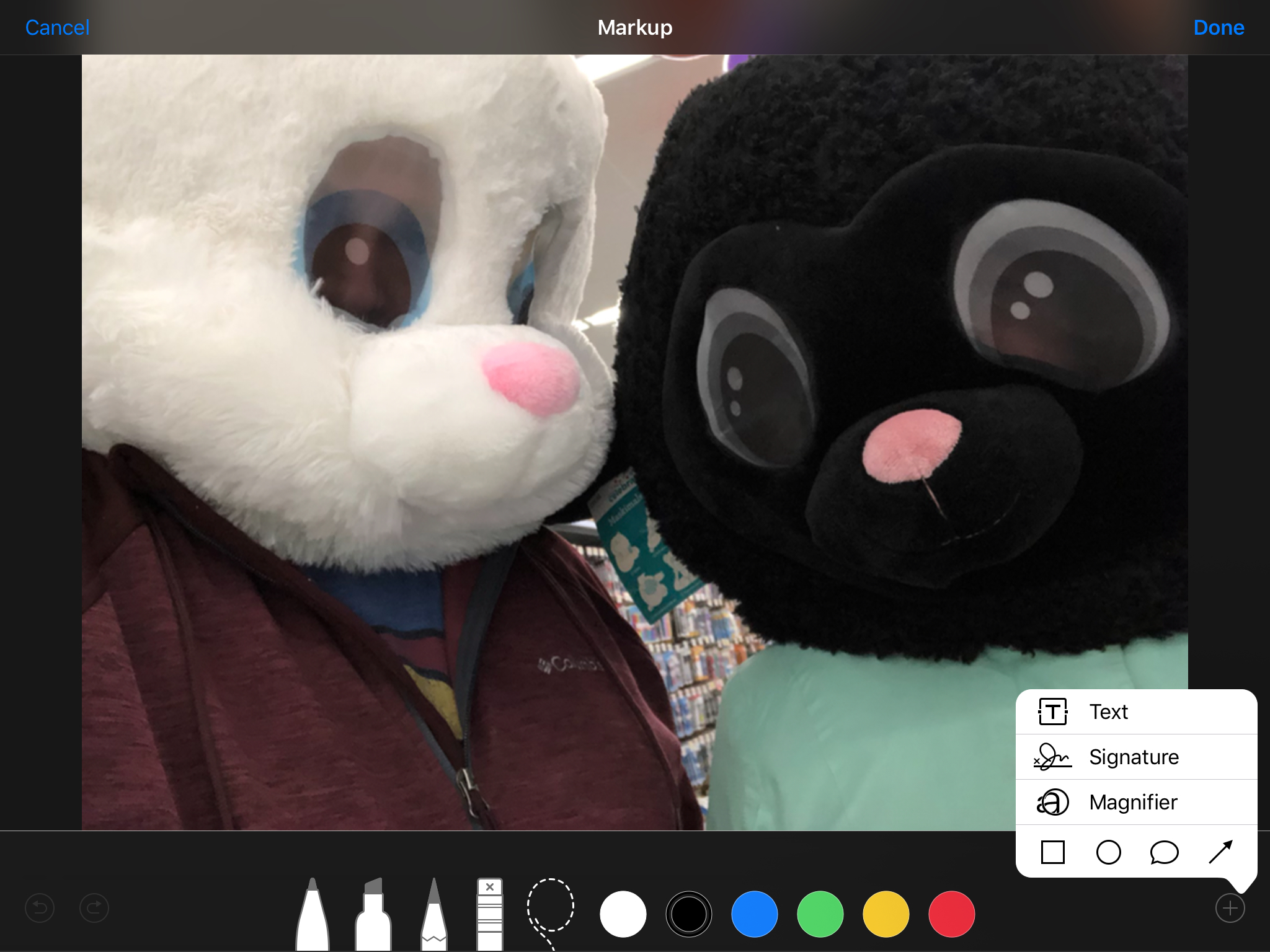Screen dimensions: 1270x952
Task: Choose the blue color swatch
Action: click(x=755, y=914)
